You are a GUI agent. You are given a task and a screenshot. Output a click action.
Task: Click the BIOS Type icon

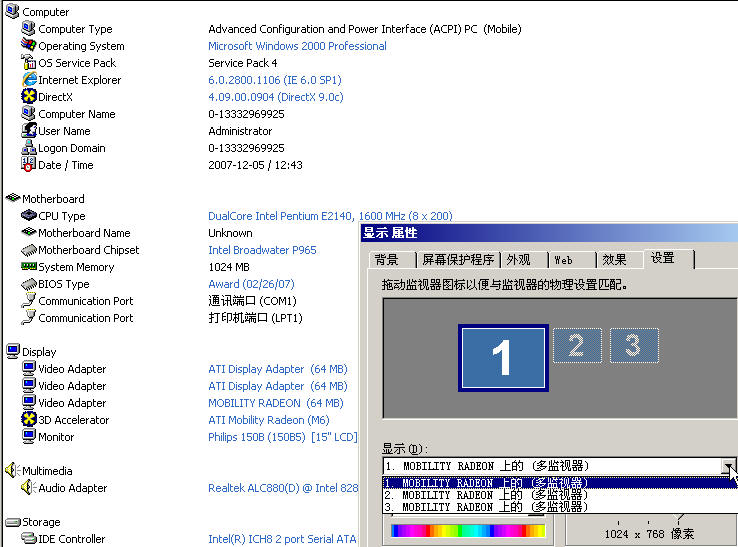(x=29, y=283)
